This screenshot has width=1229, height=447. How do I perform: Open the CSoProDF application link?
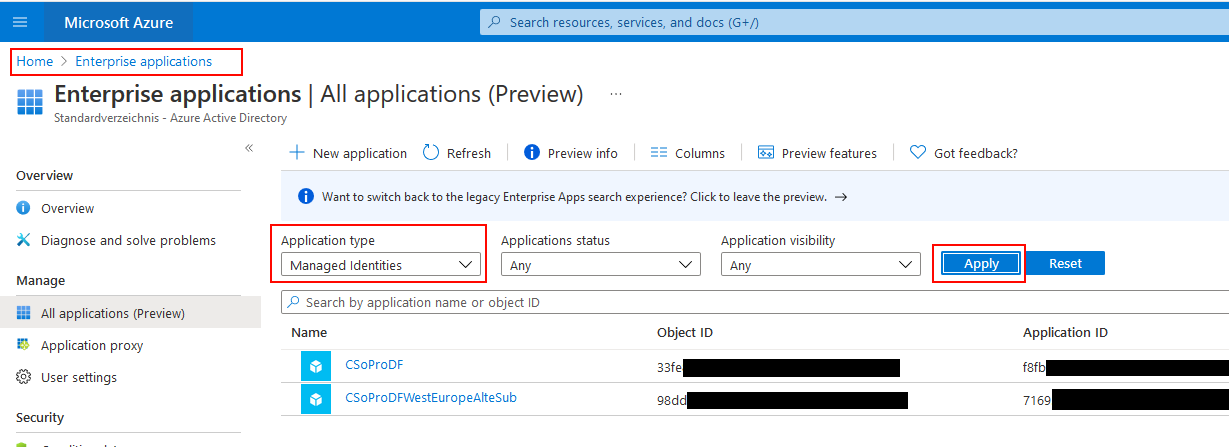point(374,365)
